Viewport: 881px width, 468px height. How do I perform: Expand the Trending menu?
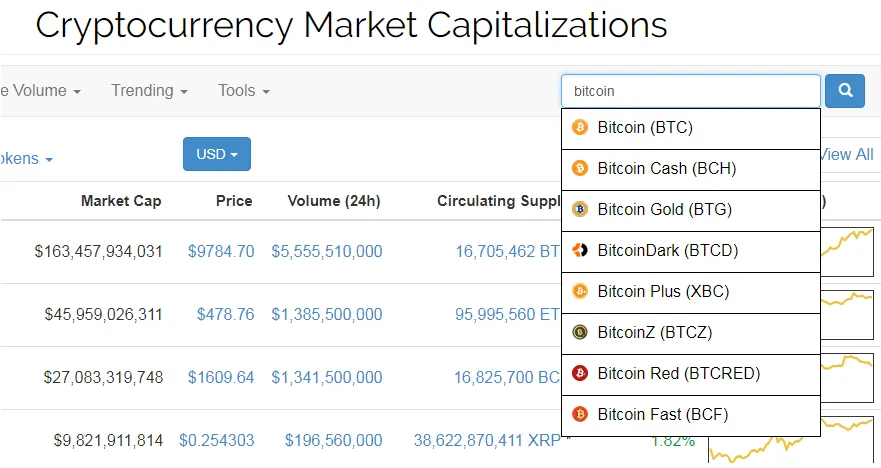[149, 90]
